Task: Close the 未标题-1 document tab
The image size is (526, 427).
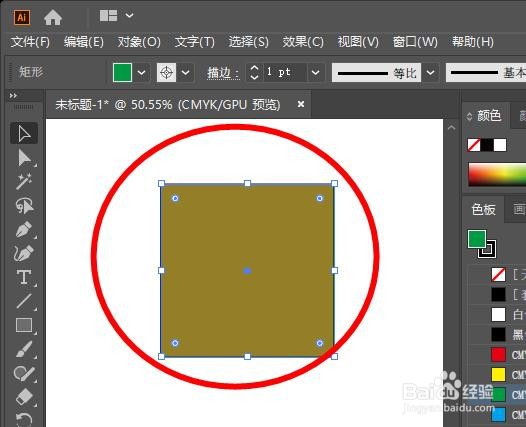Action: tap(301, 104)
